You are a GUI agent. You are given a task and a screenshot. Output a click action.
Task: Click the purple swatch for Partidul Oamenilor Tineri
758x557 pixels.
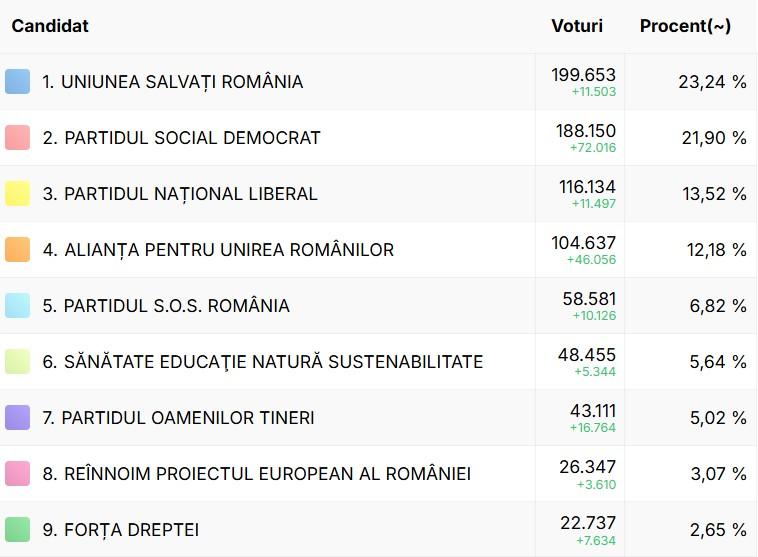[17, 418]
